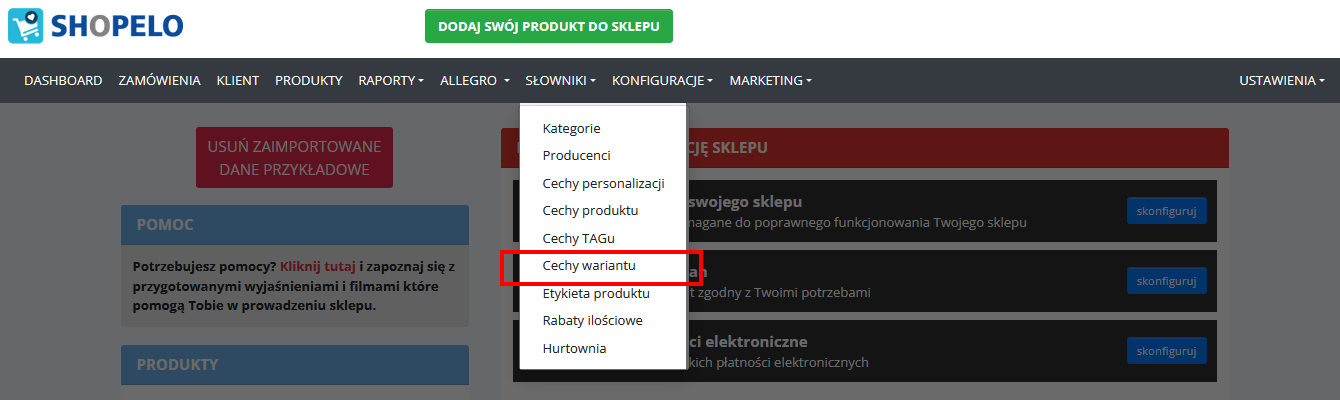This screenshot has width=1340, height=400.
Task: Open the Marketing dropdown
Action: (770, 80)
